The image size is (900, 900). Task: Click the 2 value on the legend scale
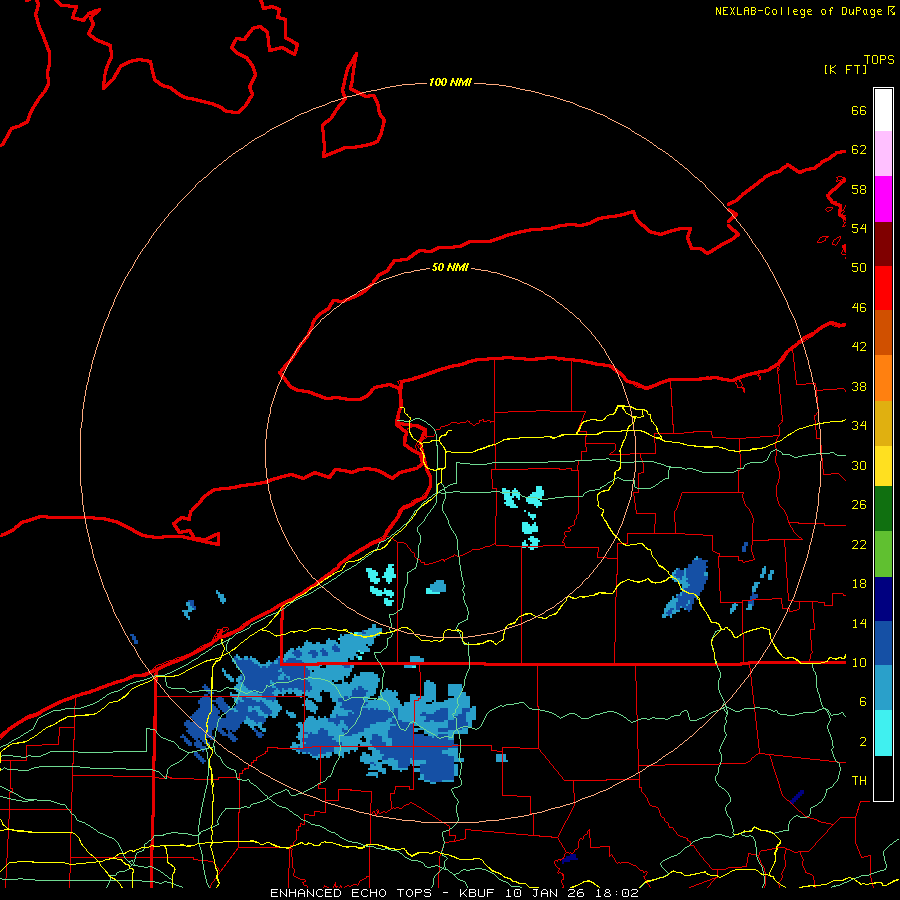(x=862, y=742)
